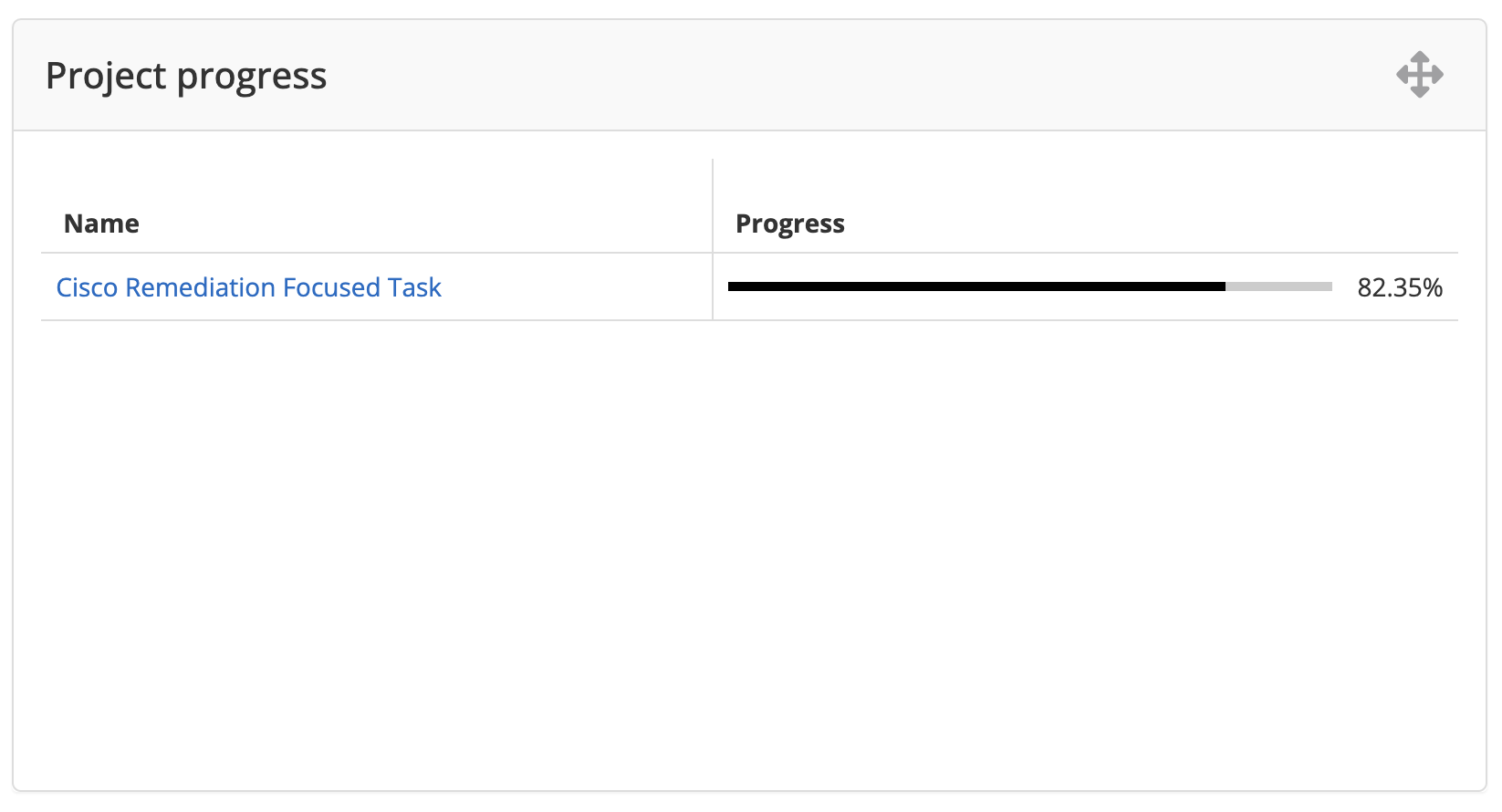Click the vertical divider between Name and Progress headers
This screenshot has height=812, width=1502.
tap(713, 210)
